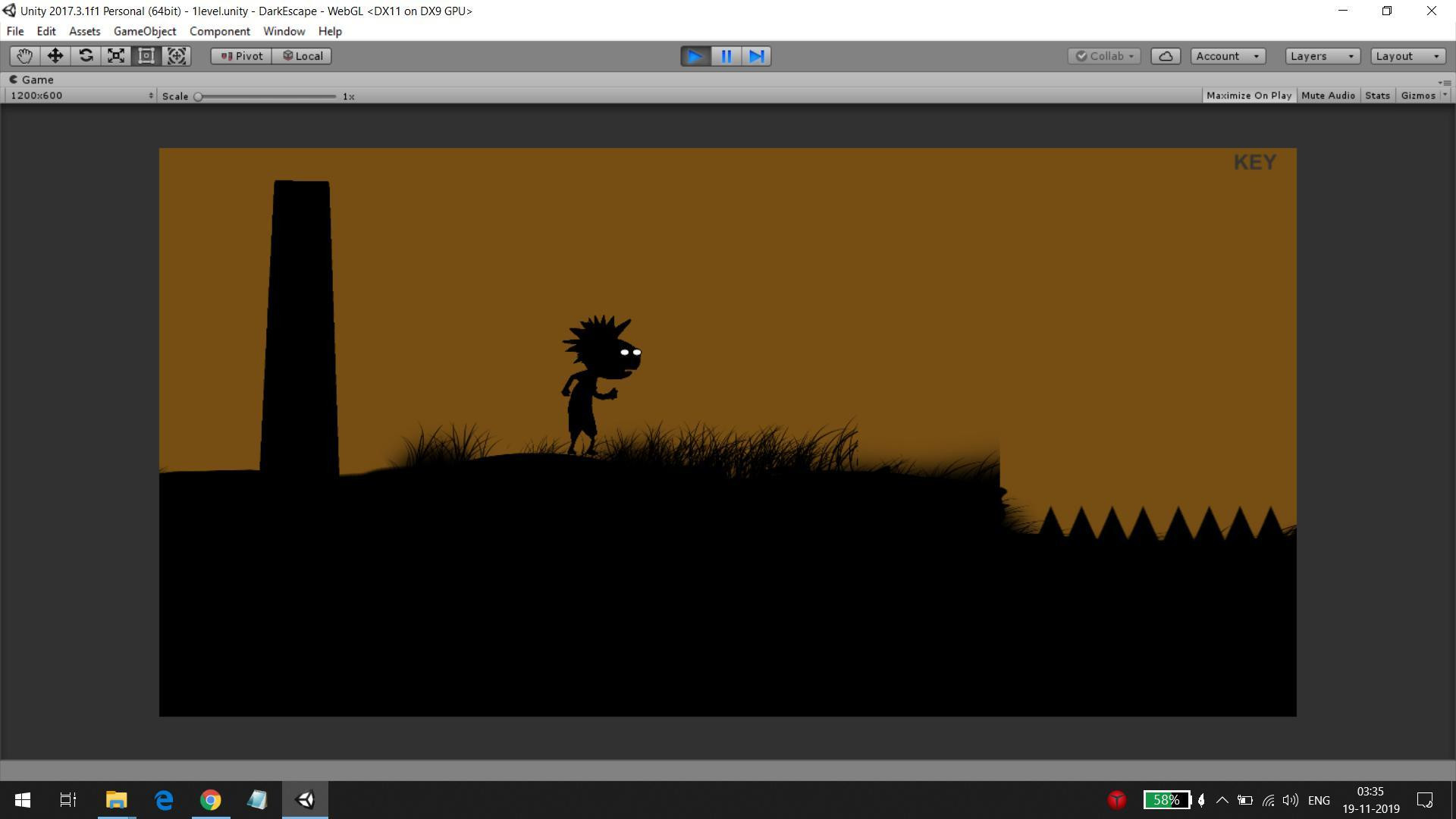Stop play mode with Play button
1456x819 pixels.
click(x=695, y=56)
